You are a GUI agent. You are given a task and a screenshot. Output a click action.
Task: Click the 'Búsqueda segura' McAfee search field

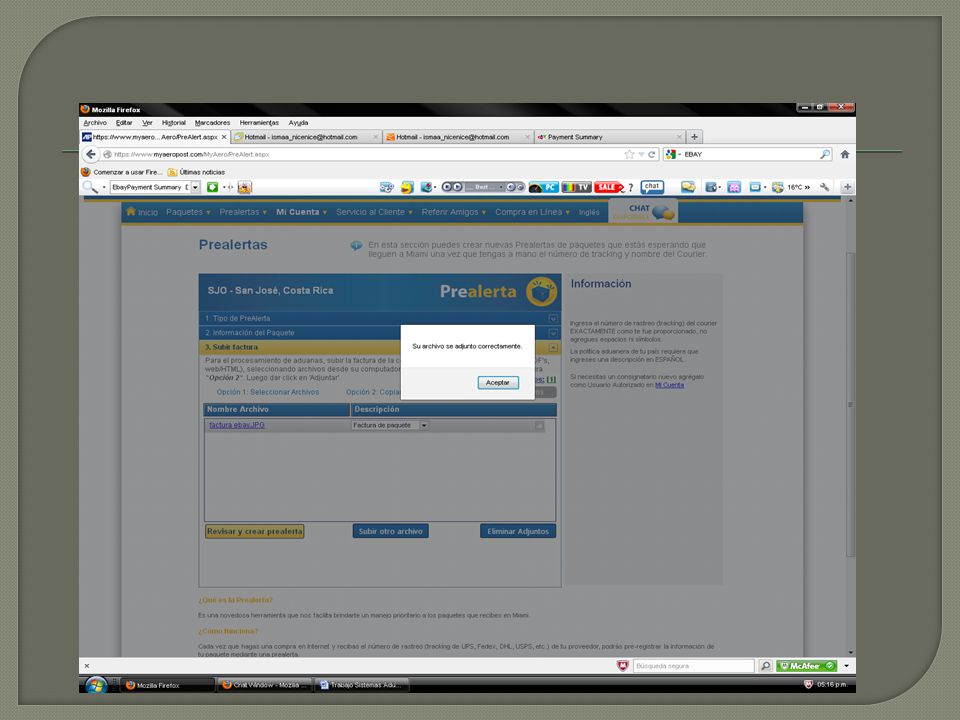[x=694, y=666]
